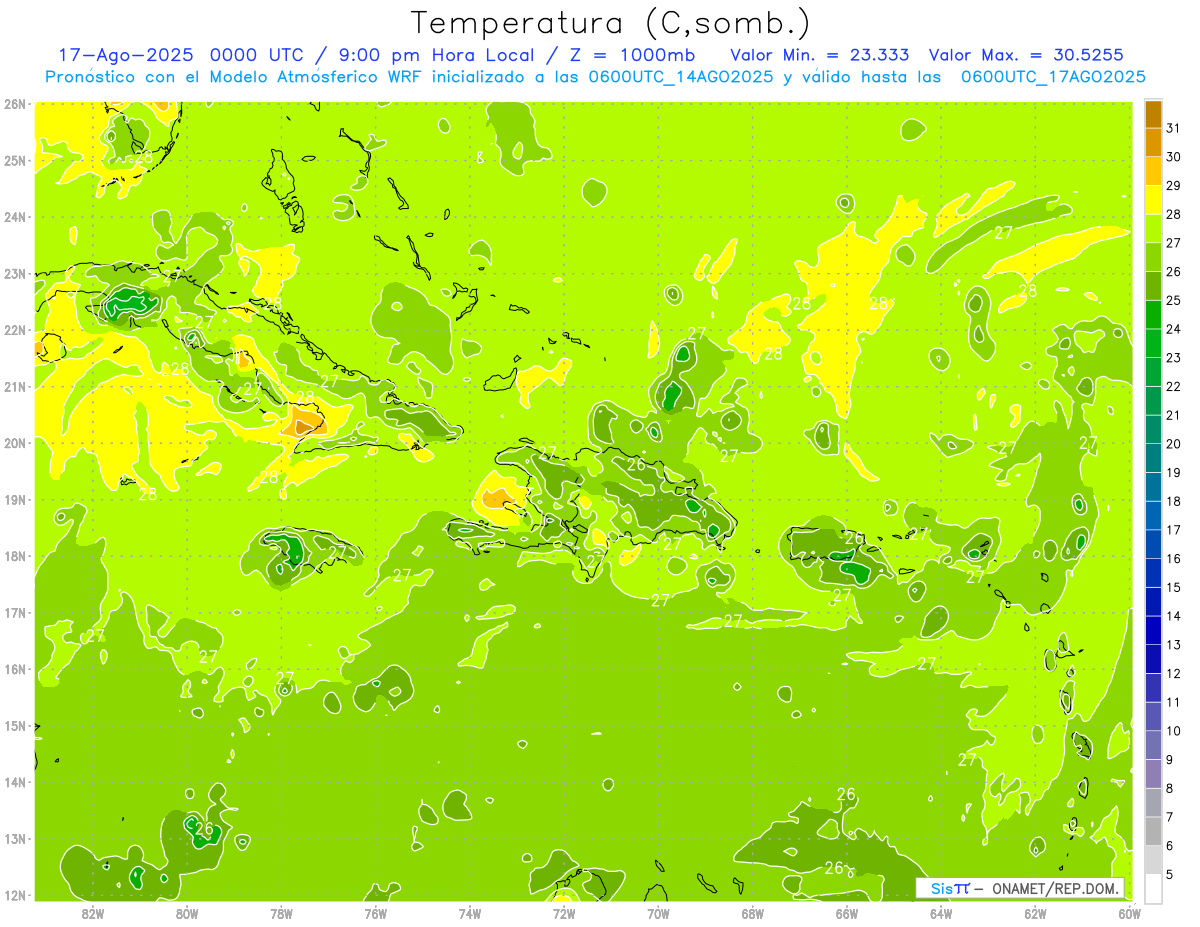This screenshot has width=1200, height=927.
Task: Click the '20' label on the color scale
Action: (1174, 444)
